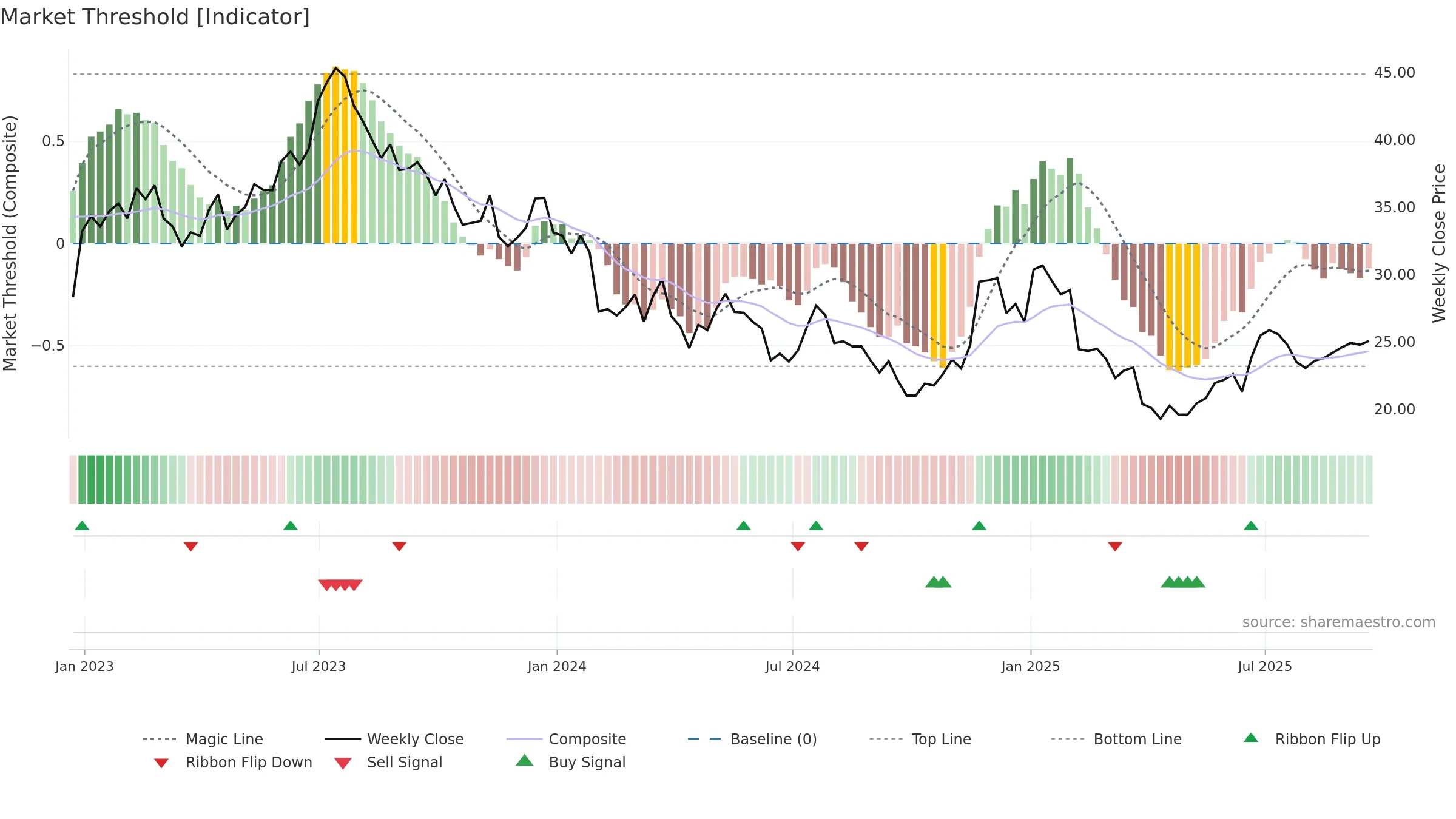Click the Ribbon Flip Down marker after Jul 2023

(x=399, y=547)
